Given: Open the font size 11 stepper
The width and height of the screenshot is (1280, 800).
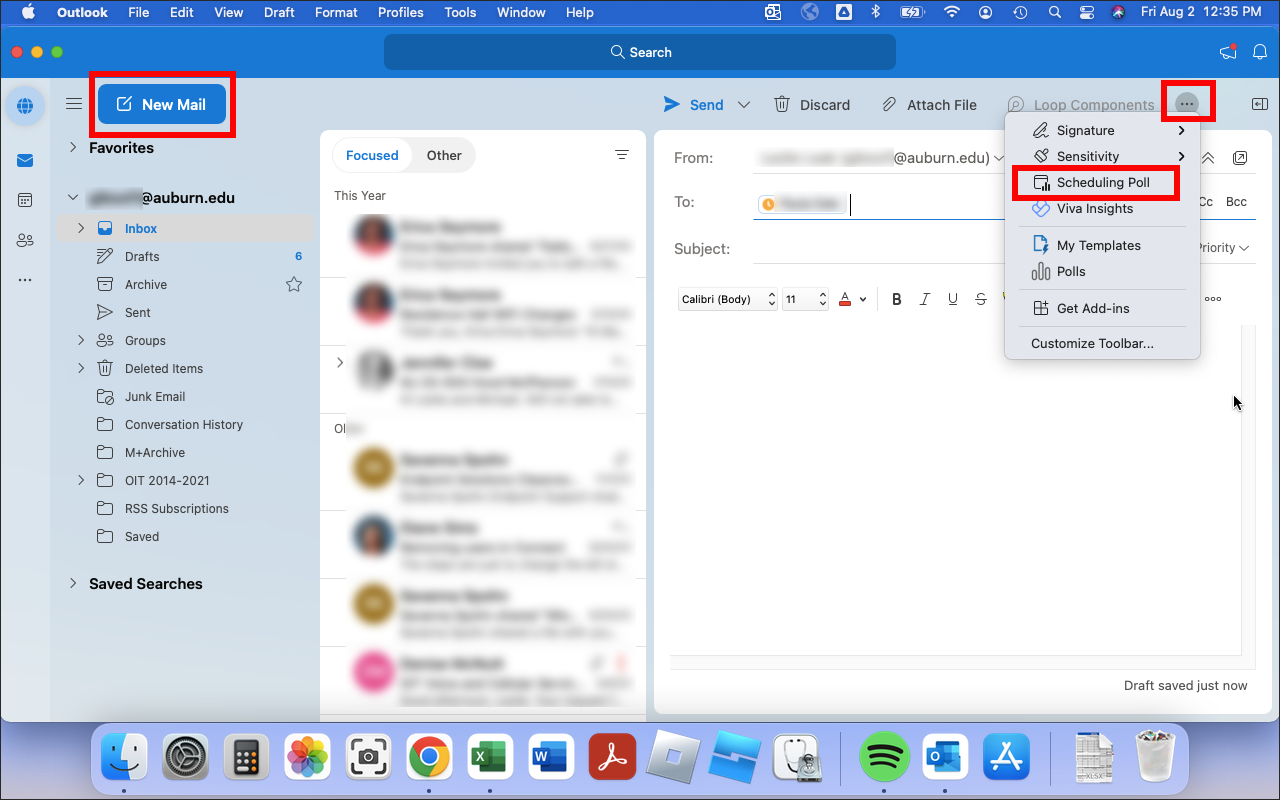Looking at the screenshot, I should (x=805, y=299).
